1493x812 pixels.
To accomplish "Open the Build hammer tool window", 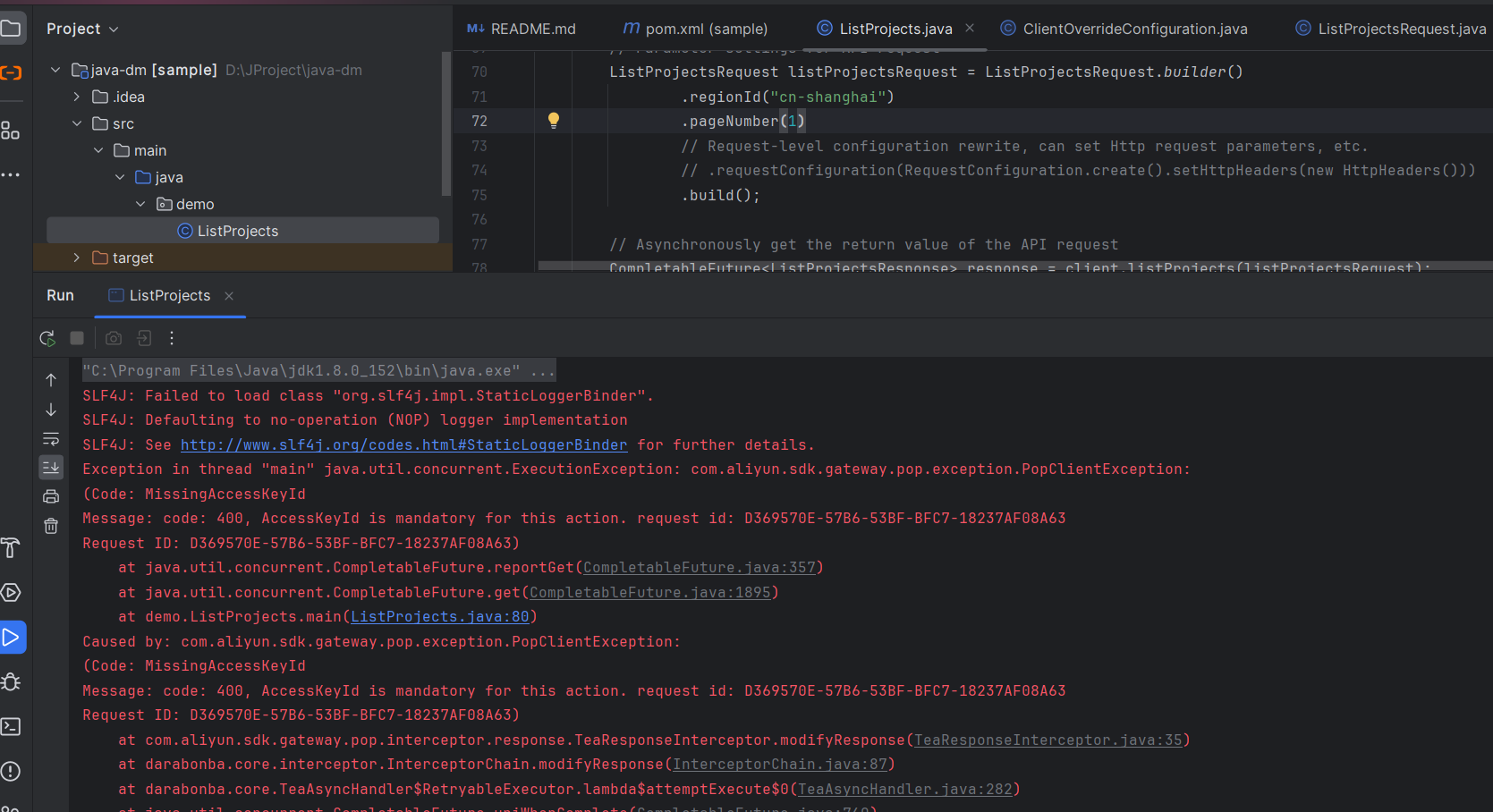I will pos(11,548).
